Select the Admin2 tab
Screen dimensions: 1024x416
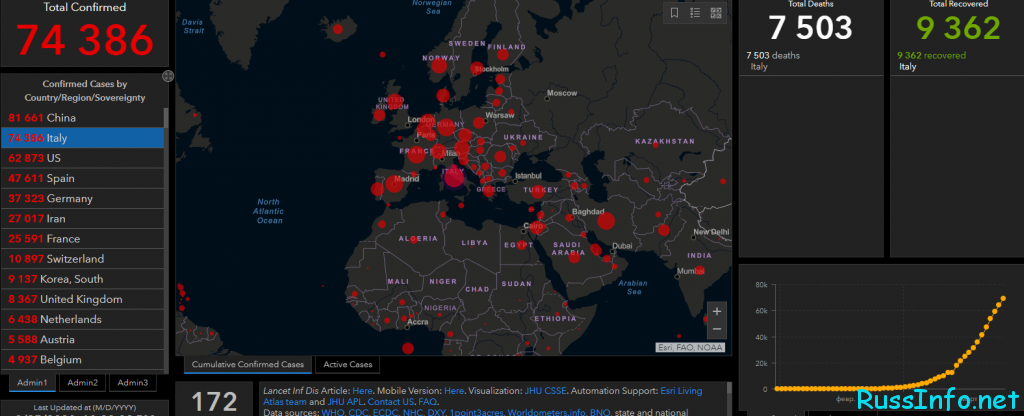coord(83,383)
